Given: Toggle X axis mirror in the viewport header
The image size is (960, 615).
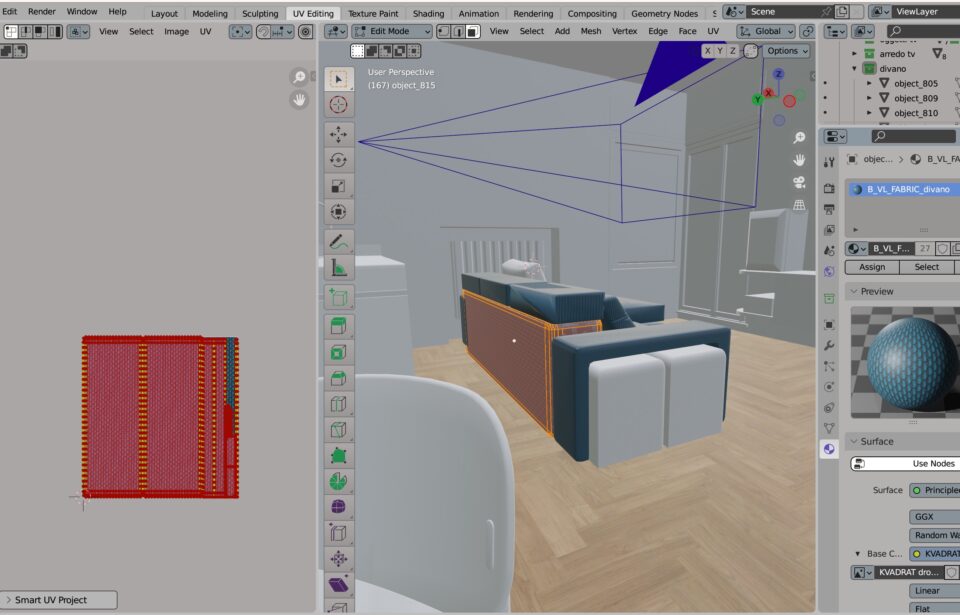Looking at the screenshot, I should point(709,50).
